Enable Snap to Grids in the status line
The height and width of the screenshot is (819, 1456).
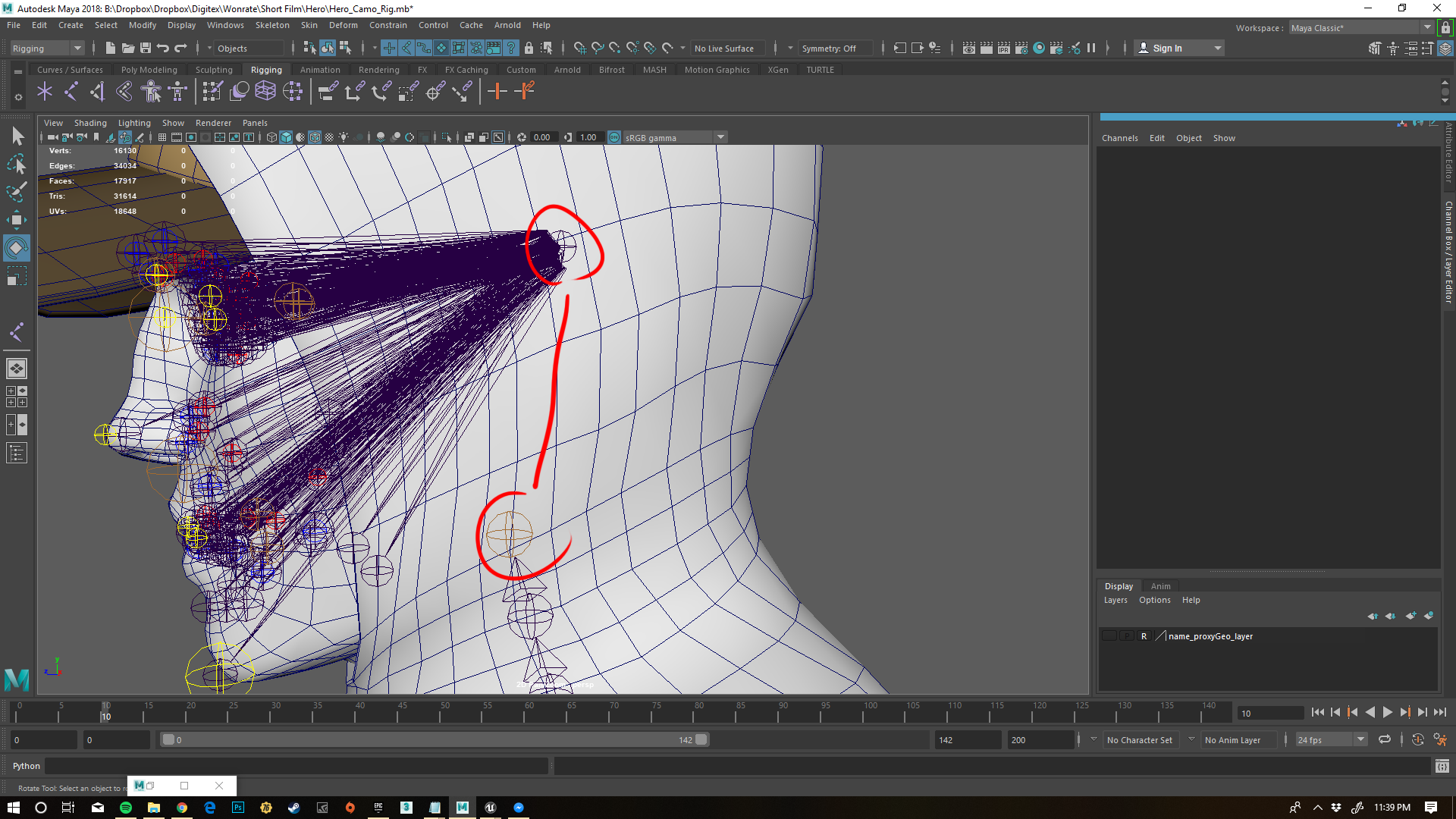[x=579, y=48]
